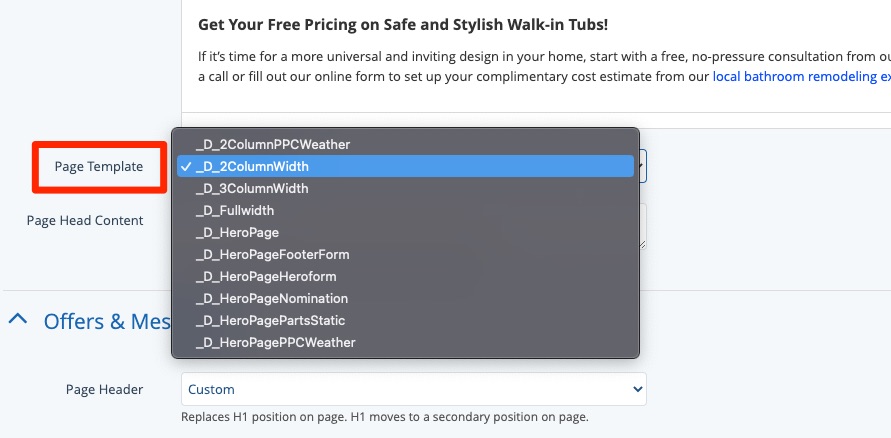Select _D_HeroPageNomination template
The image size is (891, 438).
pos(272,299)
